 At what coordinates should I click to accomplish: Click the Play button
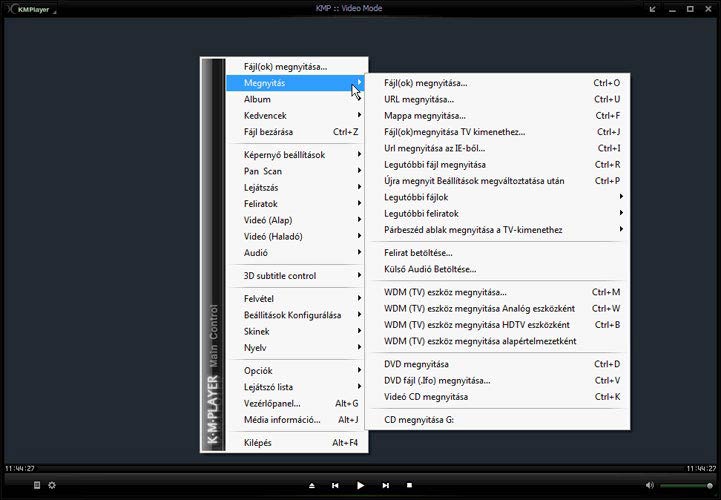tap(361, 485)
